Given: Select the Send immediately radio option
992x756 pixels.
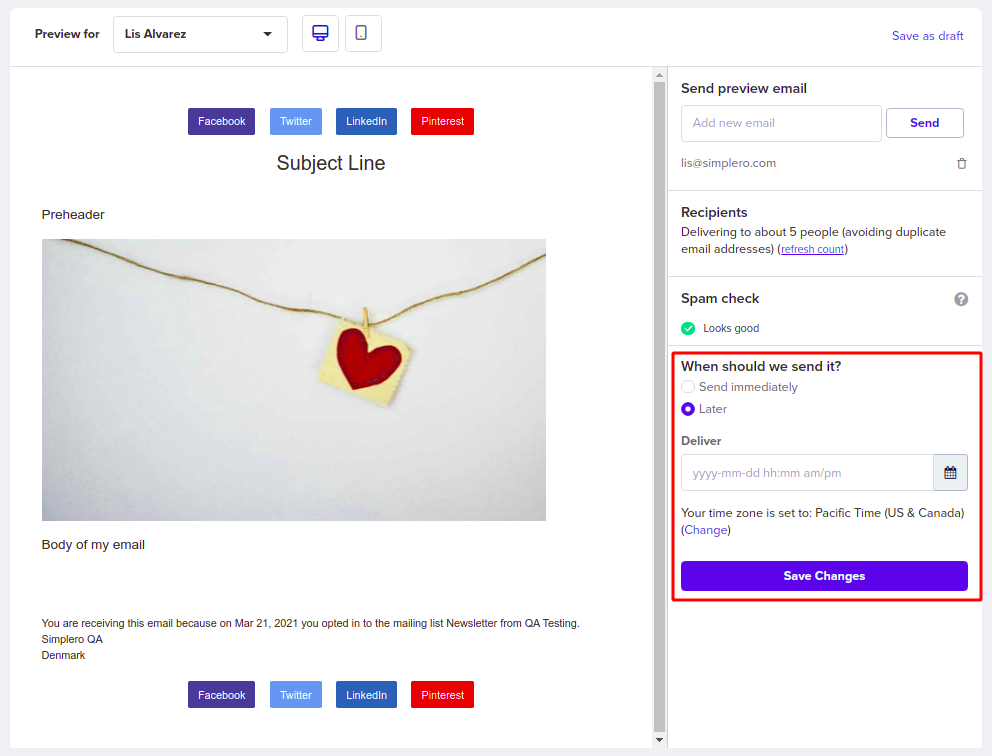Looking at the screenshot, I should [688, 387].
